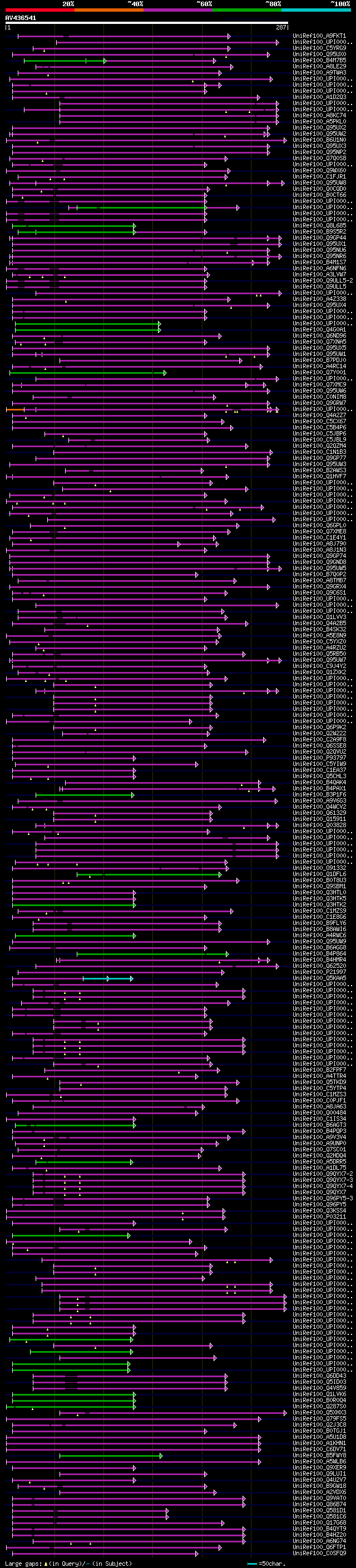Open hit UniRef100_B4M7B5
This screenshot has height=1568, width=356.
(x=319, y=60)
